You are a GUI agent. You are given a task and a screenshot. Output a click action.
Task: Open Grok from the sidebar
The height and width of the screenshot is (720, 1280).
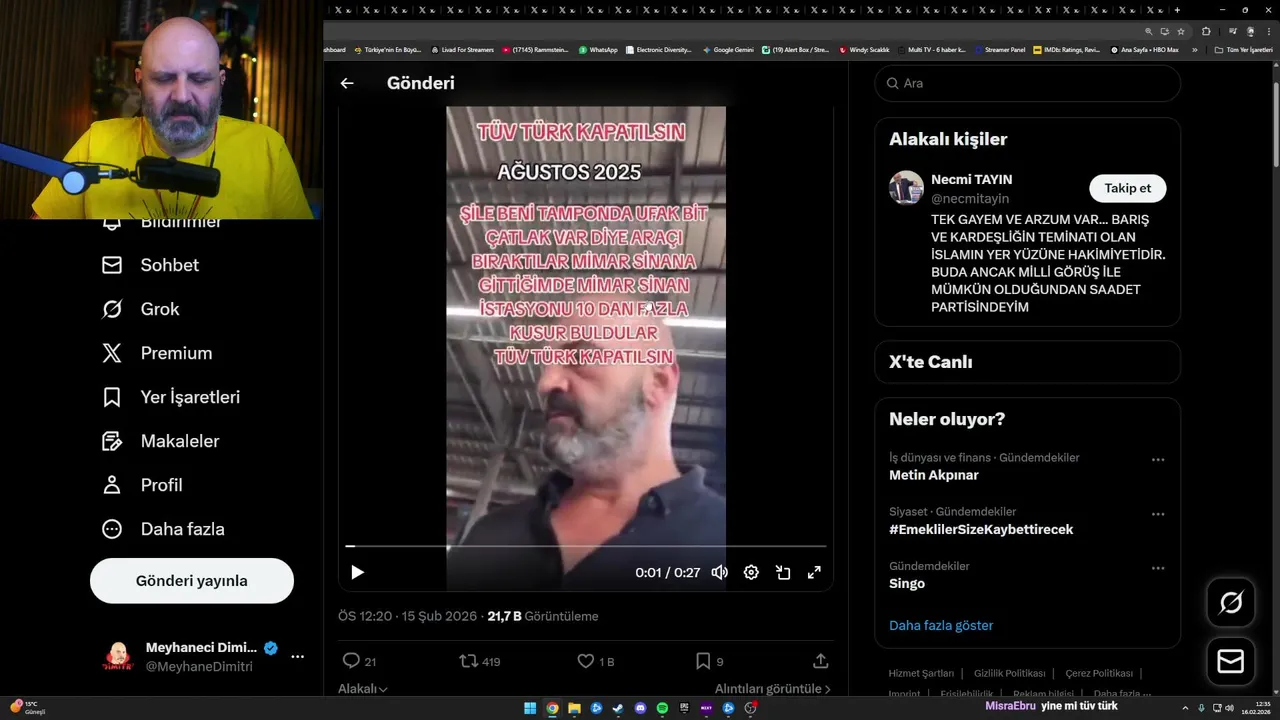click(x=141, y=309)
